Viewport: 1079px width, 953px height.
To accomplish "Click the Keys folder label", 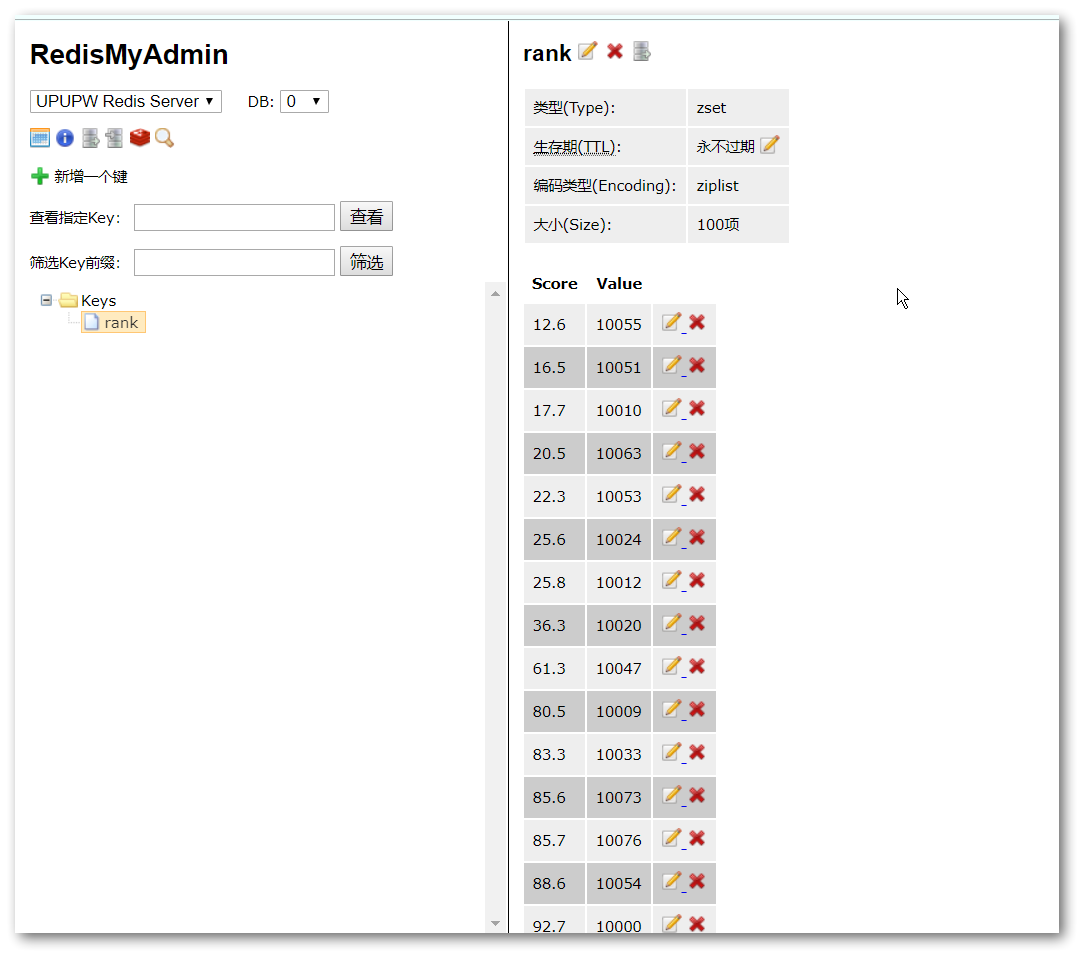I will click(x=98, y=301).
